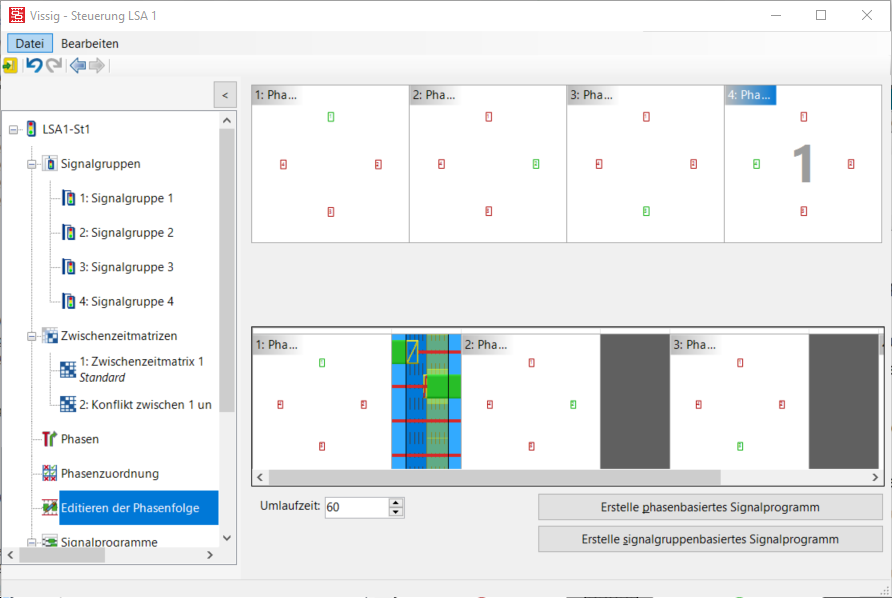Hide the tree panel with the < button

(x=225, y=95)
